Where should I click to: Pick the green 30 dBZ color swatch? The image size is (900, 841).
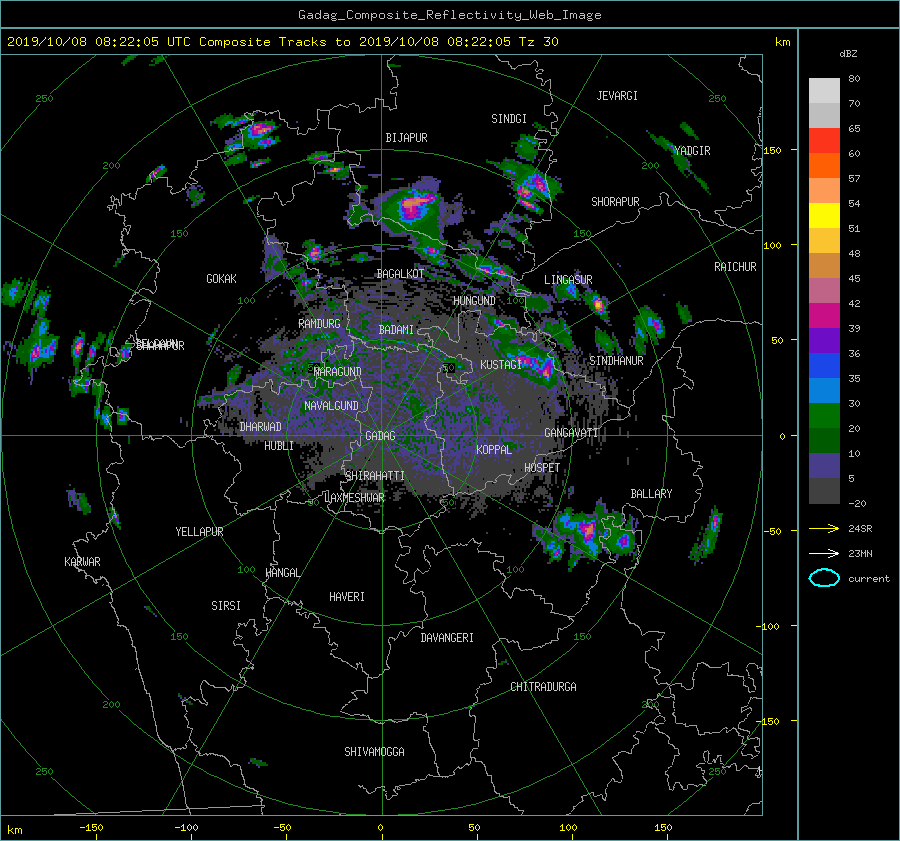point(824,415)
